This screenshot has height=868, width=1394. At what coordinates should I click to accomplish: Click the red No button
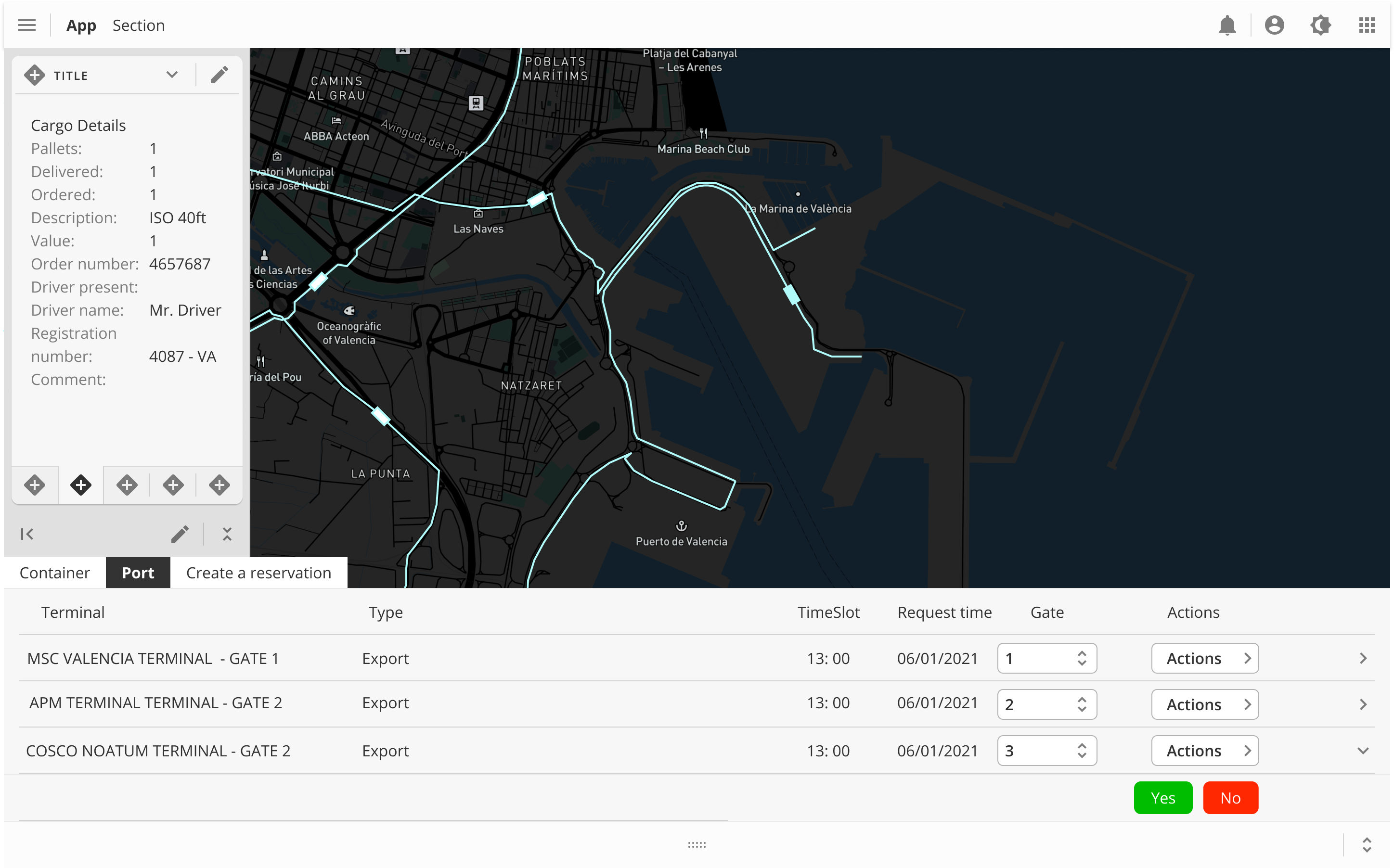(x=1230, y=798)
